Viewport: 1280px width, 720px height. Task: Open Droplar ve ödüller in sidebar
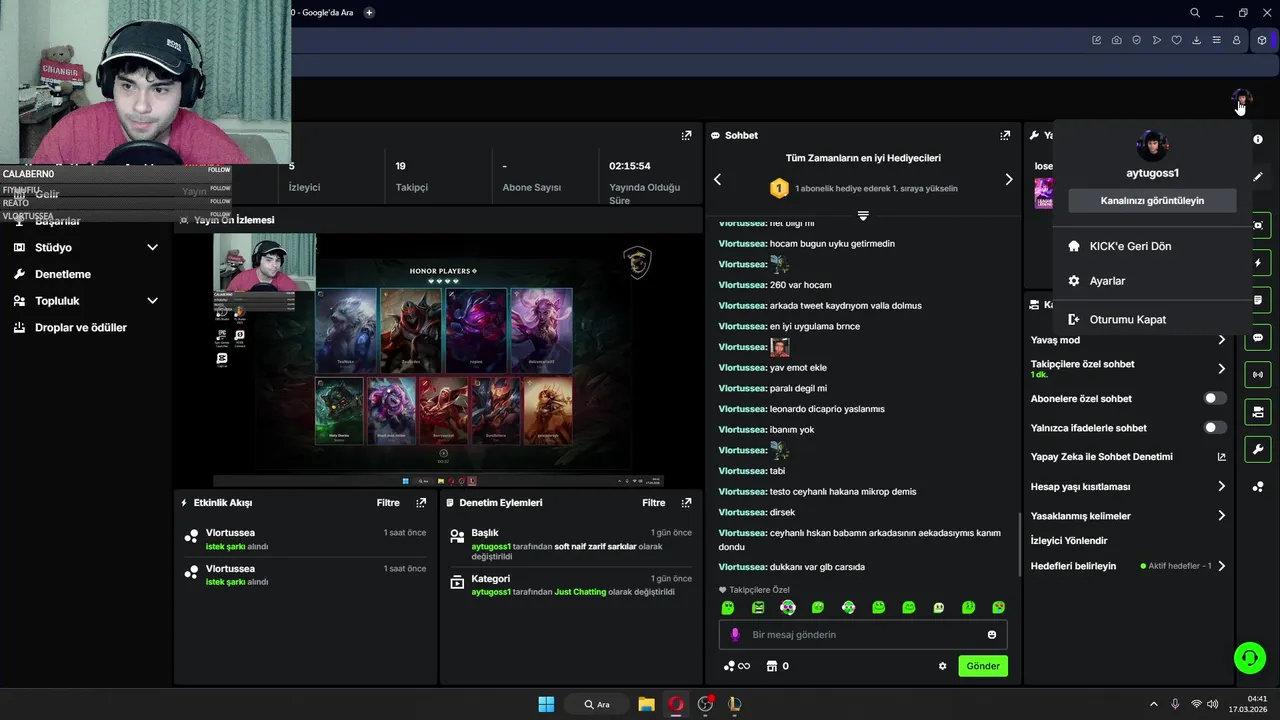click(81, 328)
